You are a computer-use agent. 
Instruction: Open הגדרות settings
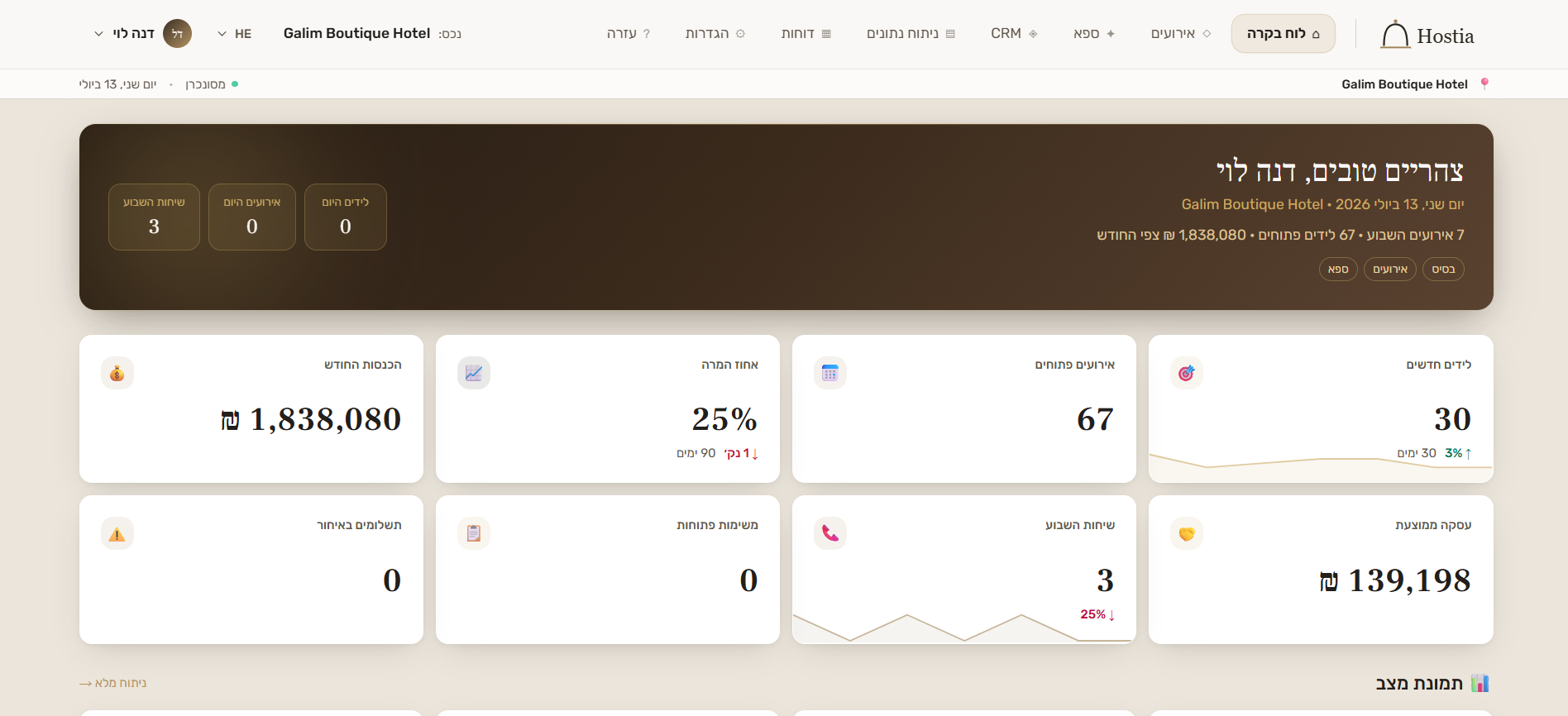tap(715, 34)
